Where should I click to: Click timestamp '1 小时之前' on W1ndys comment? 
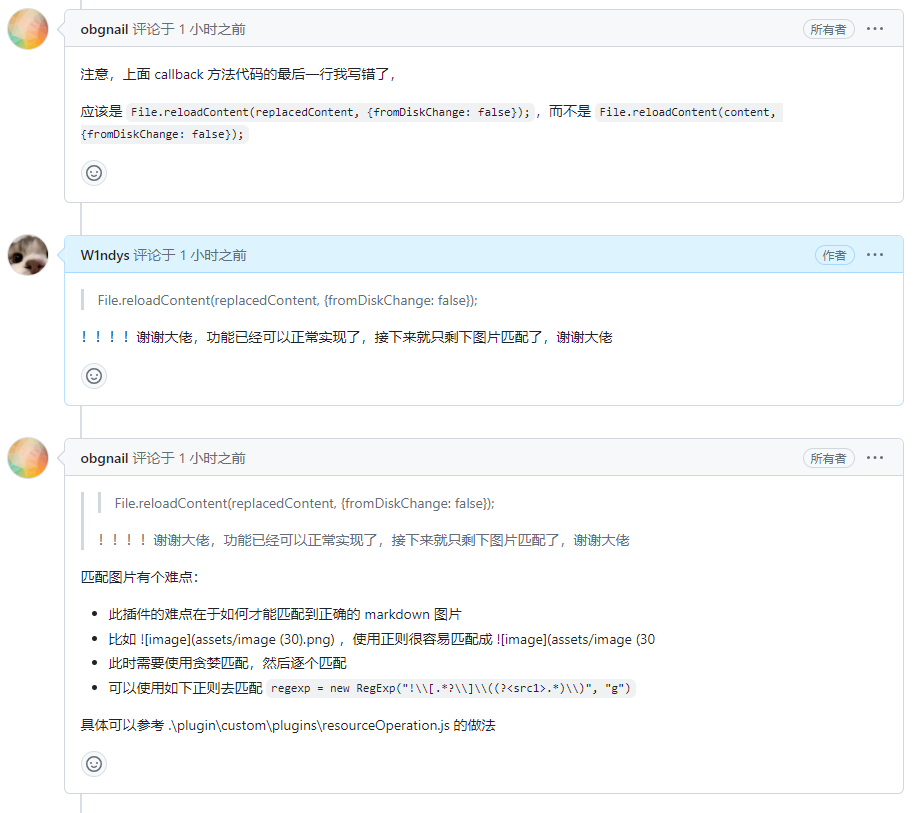[213, 255]
